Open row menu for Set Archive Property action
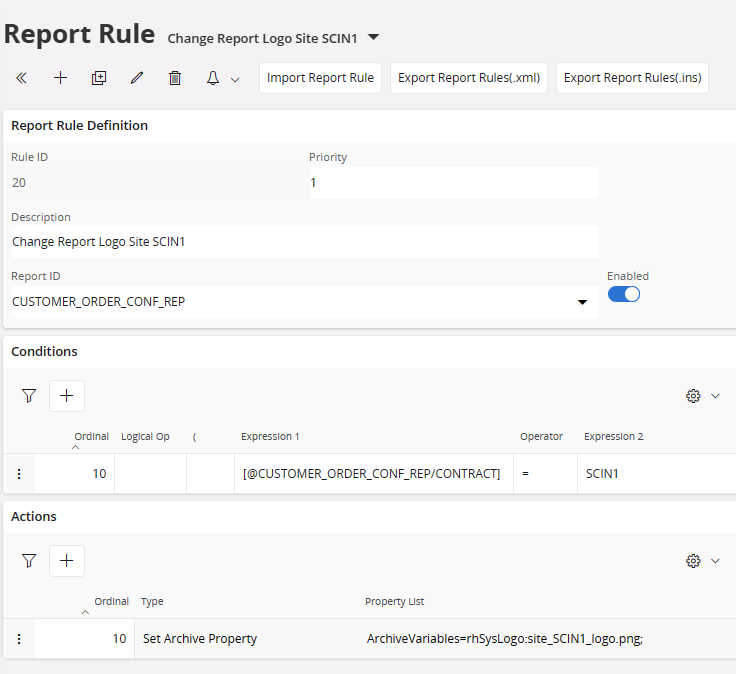Screen dimensions: 736x674 pyautogui.click(x=18, y=639)
